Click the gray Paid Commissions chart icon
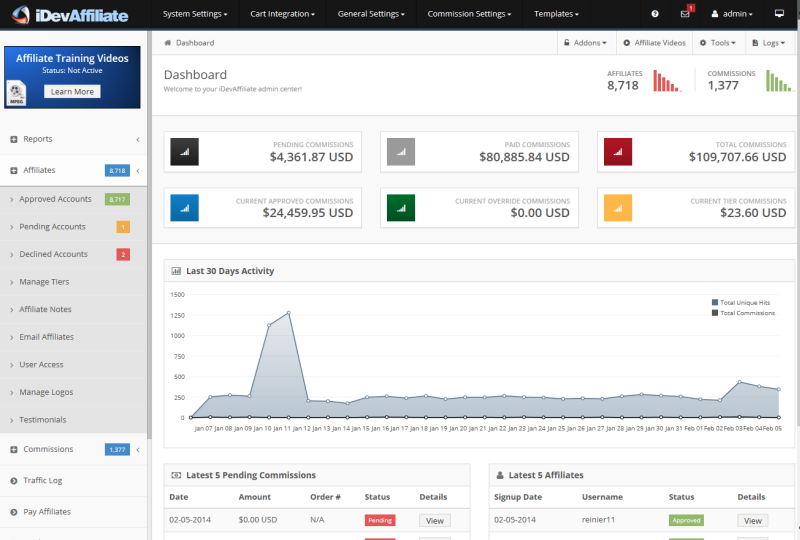 coord(401,152)
